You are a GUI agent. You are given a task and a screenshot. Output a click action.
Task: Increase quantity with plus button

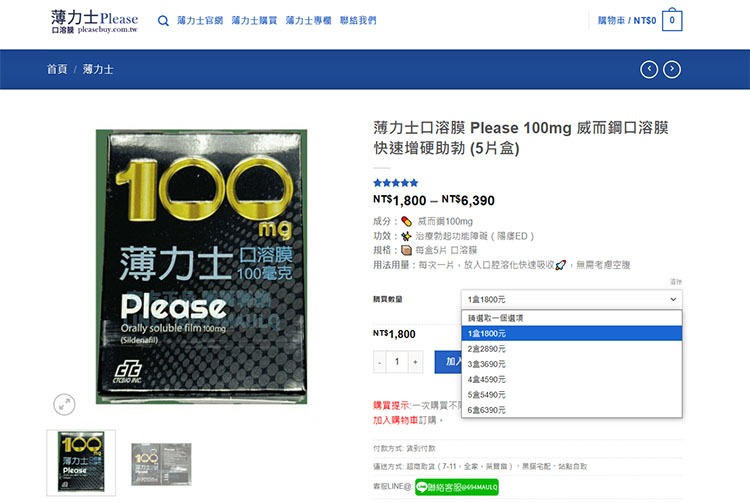[x=415, y=362]
